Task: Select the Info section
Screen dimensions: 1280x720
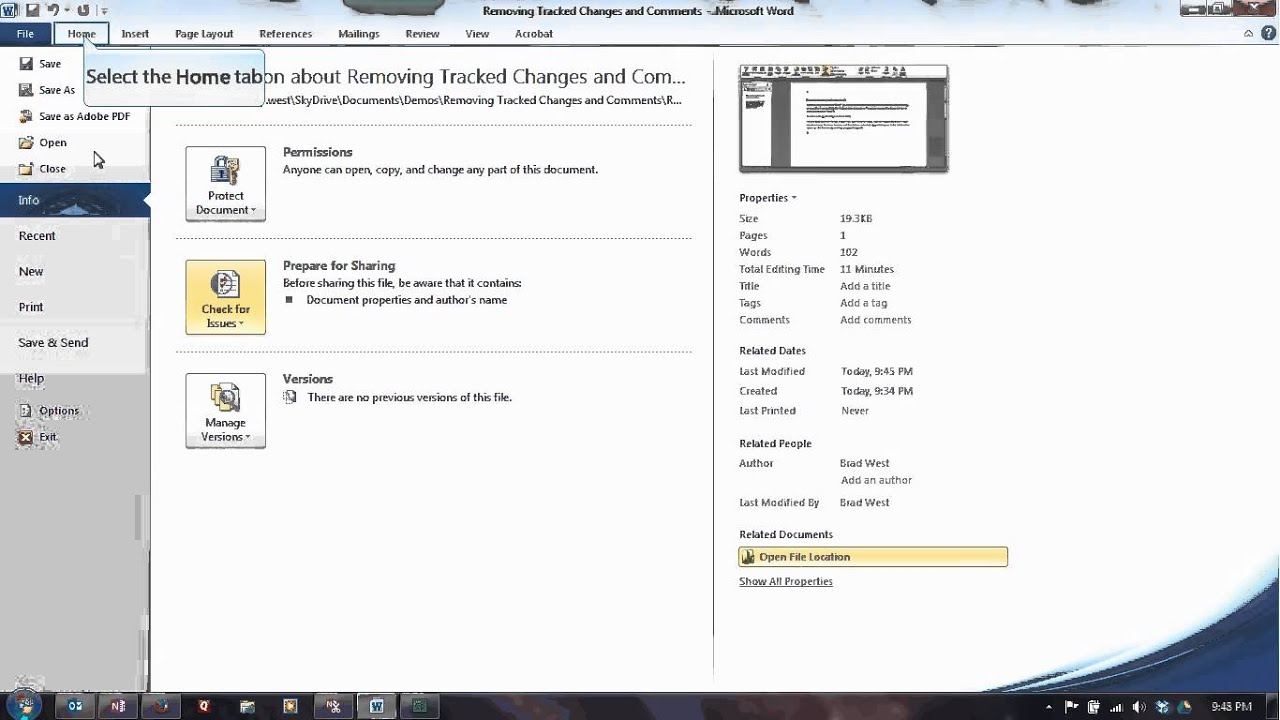Action: click(75, 200)
